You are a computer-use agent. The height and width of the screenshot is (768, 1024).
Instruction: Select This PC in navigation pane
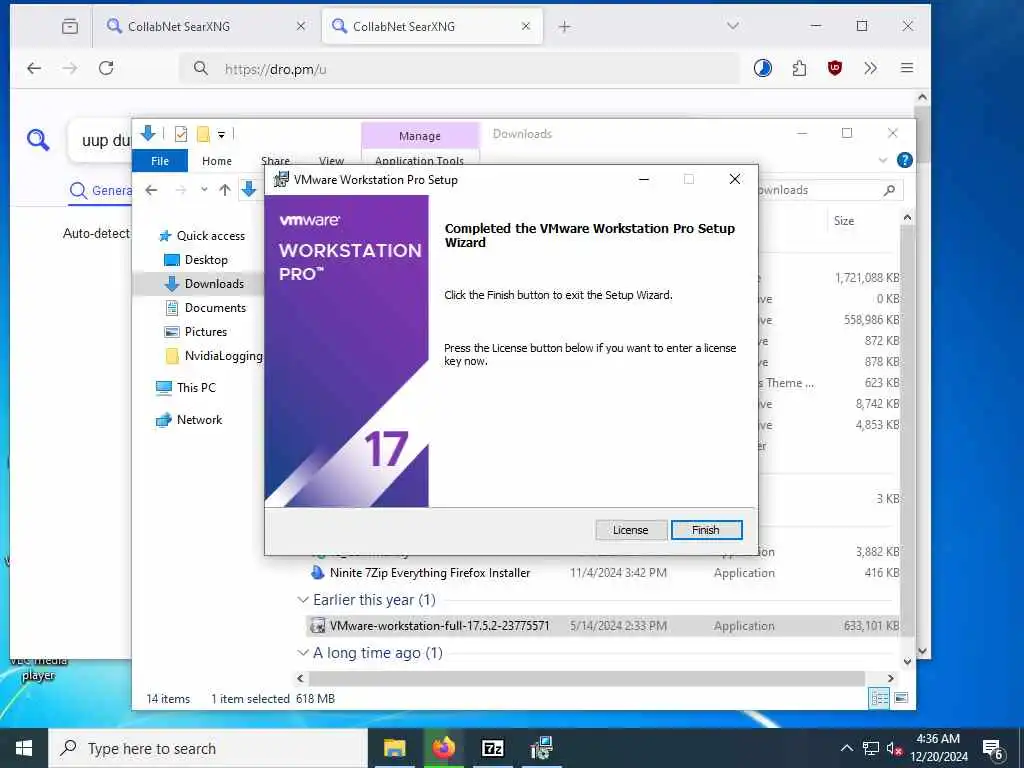196,388
